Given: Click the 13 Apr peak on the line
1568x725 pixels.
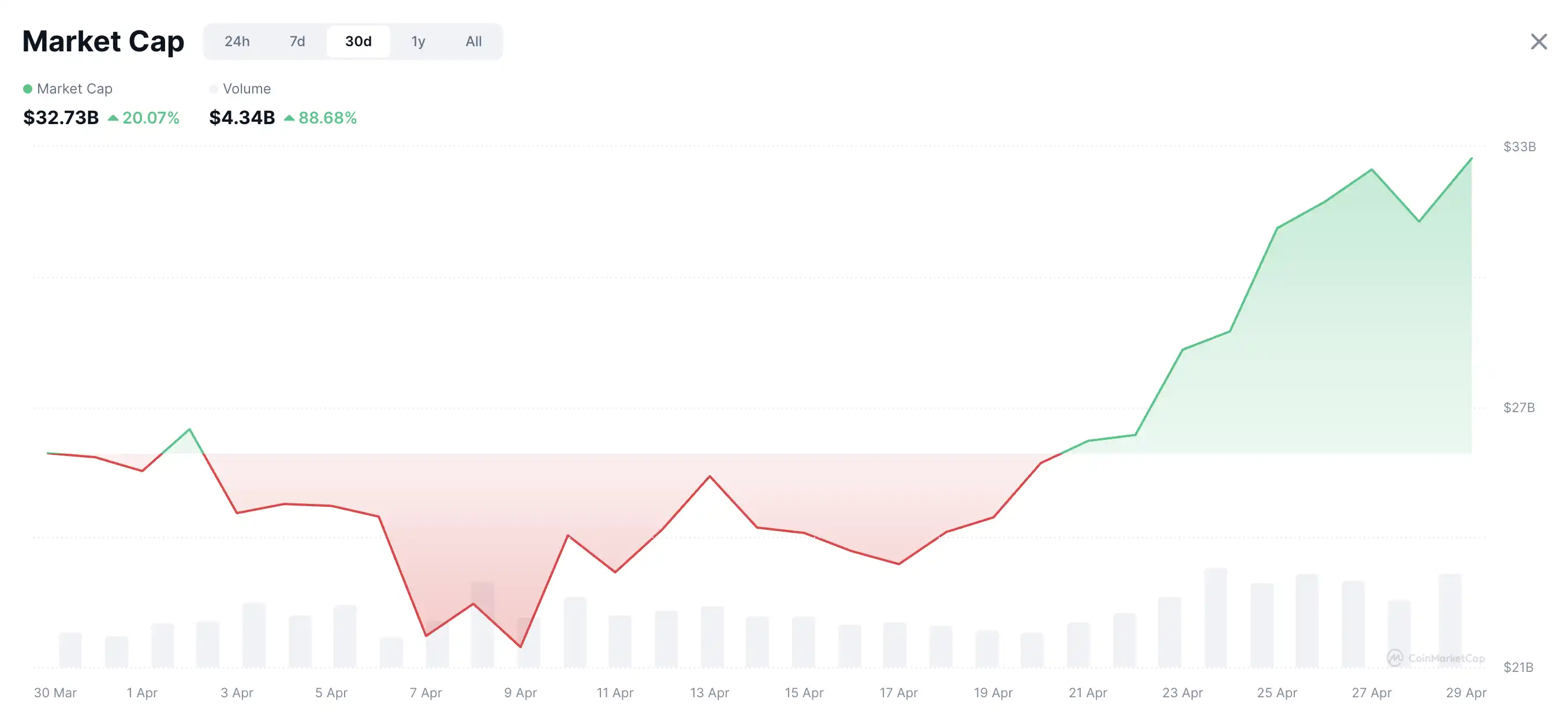Looking at the screenshot, I should point(710,476).
